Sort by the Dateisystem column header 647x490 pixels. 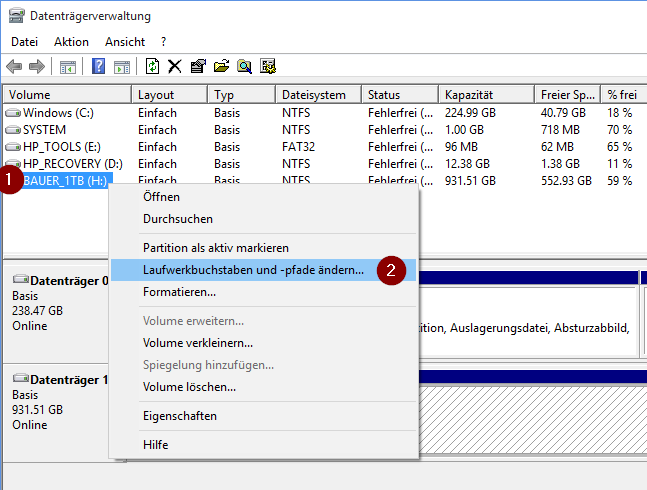[319, 95]
